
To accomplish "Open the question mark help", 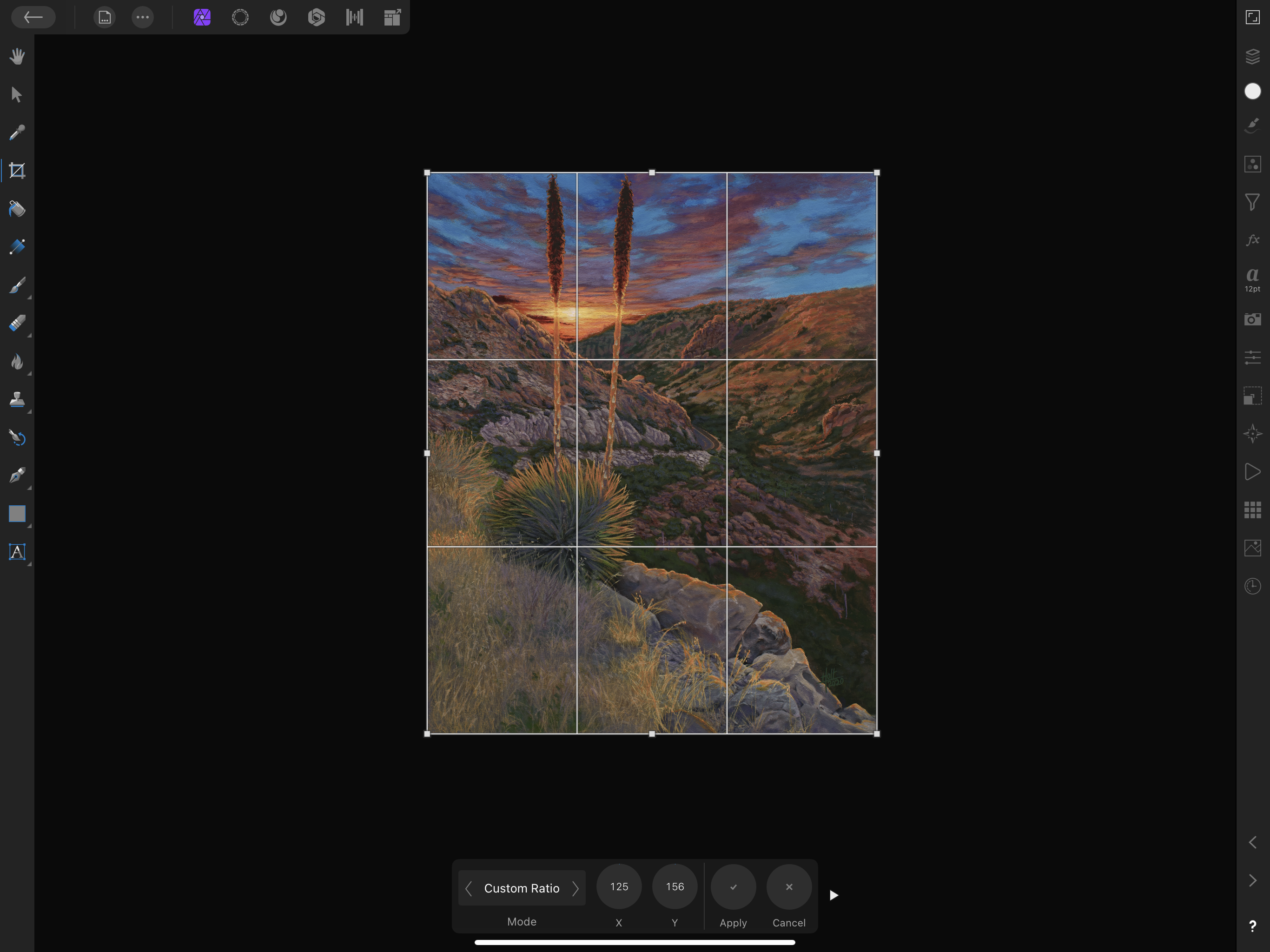I will (1252, 926).
